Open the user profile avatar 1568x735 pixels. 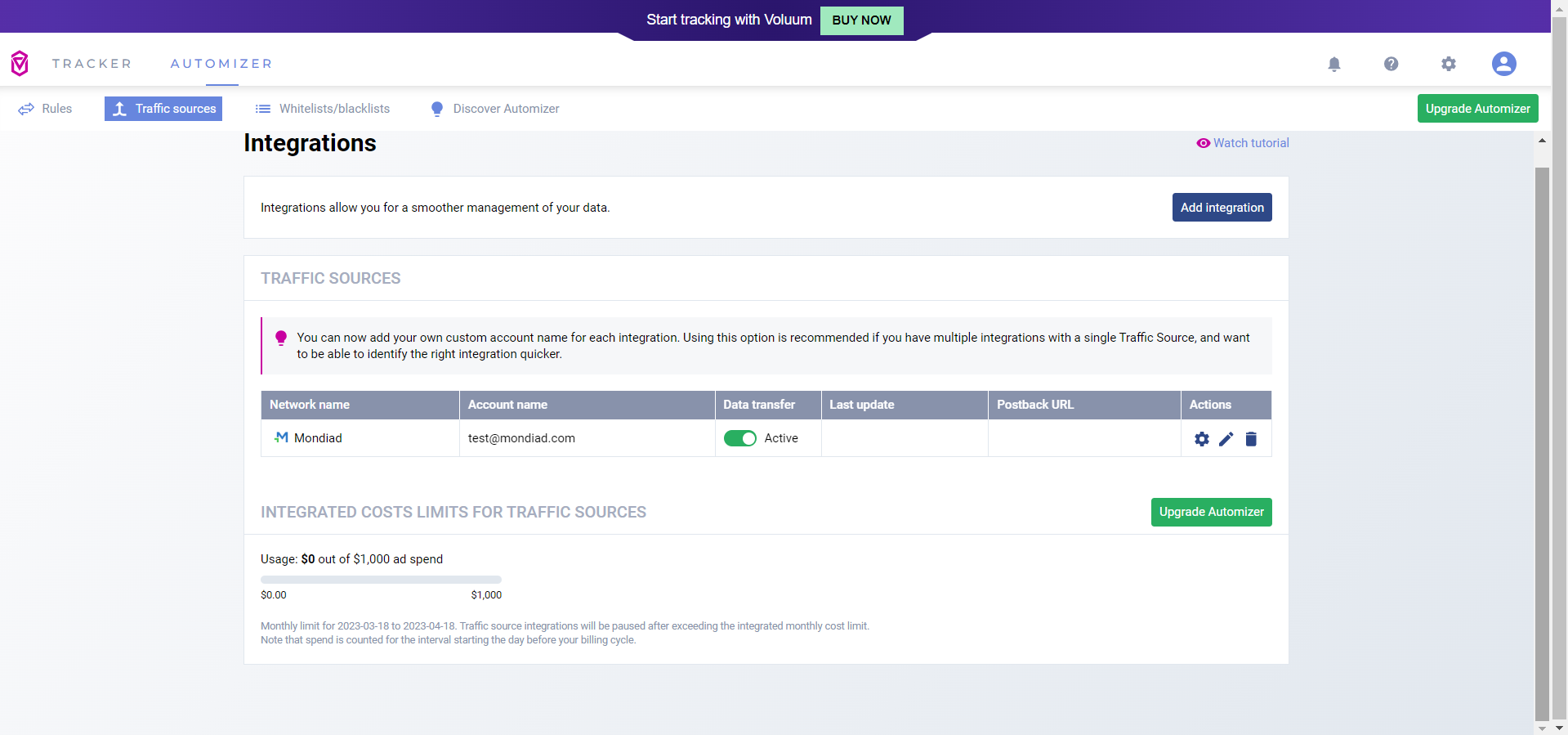point(1503,64)
